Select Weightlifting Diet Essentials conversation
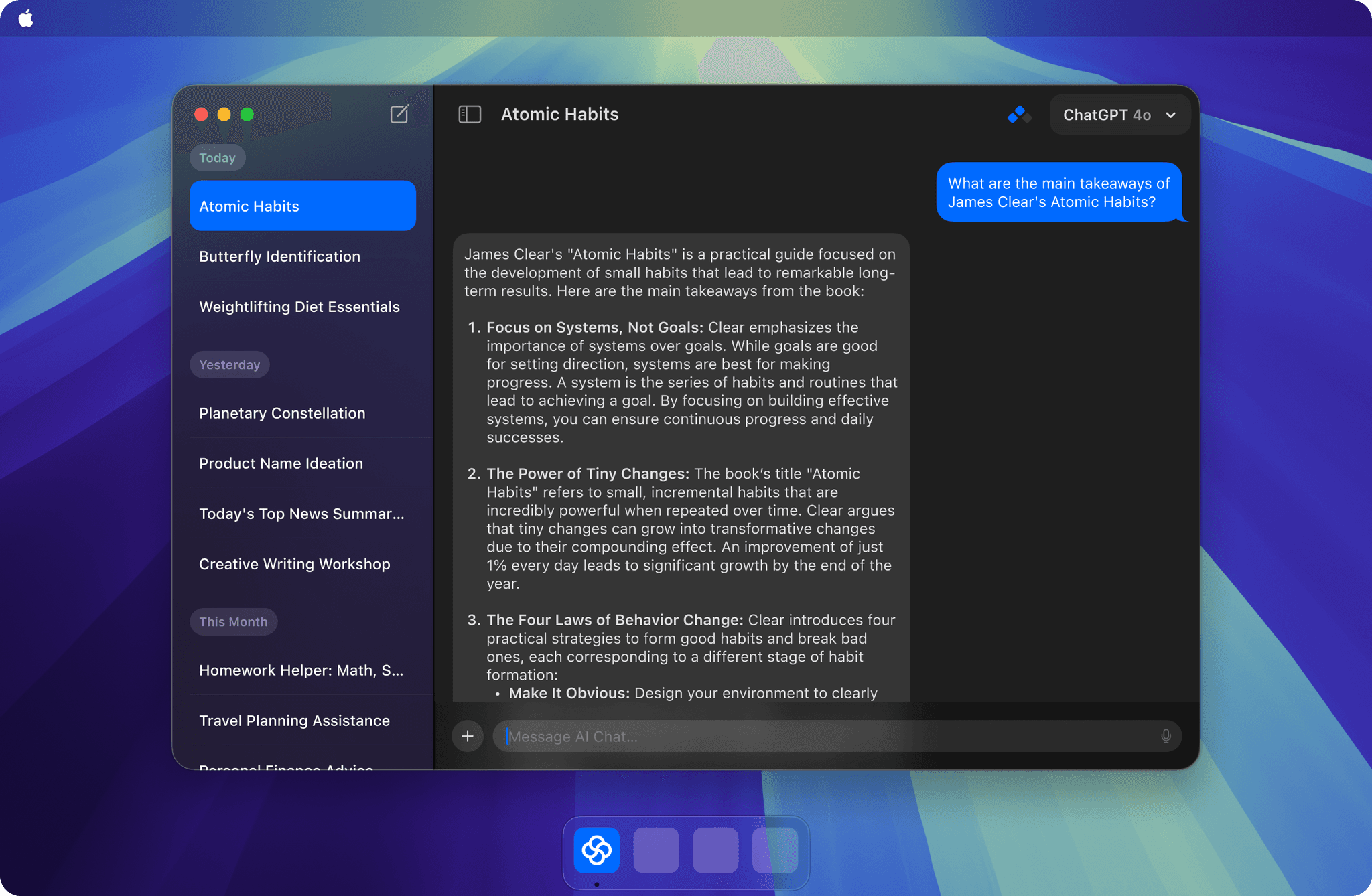The height and width of the screenshot is (896, 1372). click(x=299, y=307)
